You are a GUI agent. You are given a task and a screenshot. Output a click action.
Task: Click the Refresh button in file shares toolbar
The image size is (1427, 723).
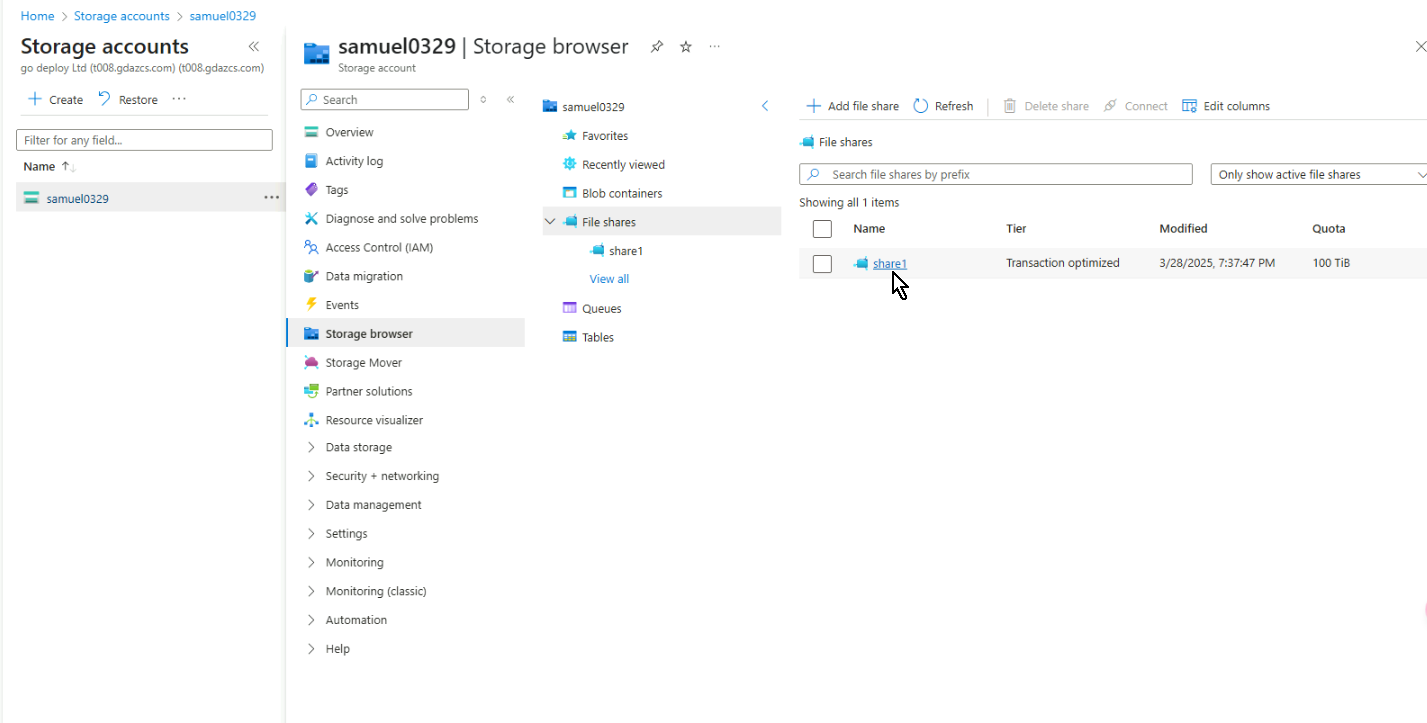[x=943, y=106]
